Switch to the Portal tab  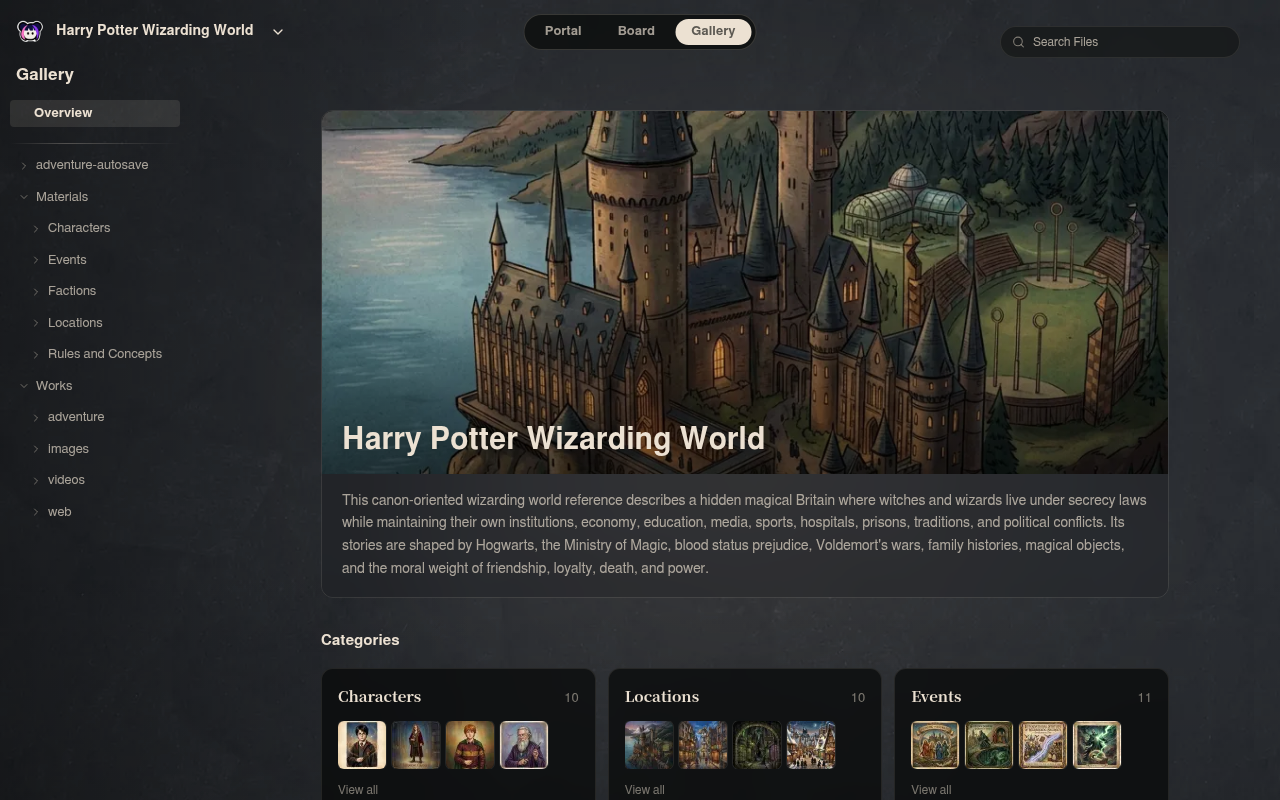click(x=563, y=31)
